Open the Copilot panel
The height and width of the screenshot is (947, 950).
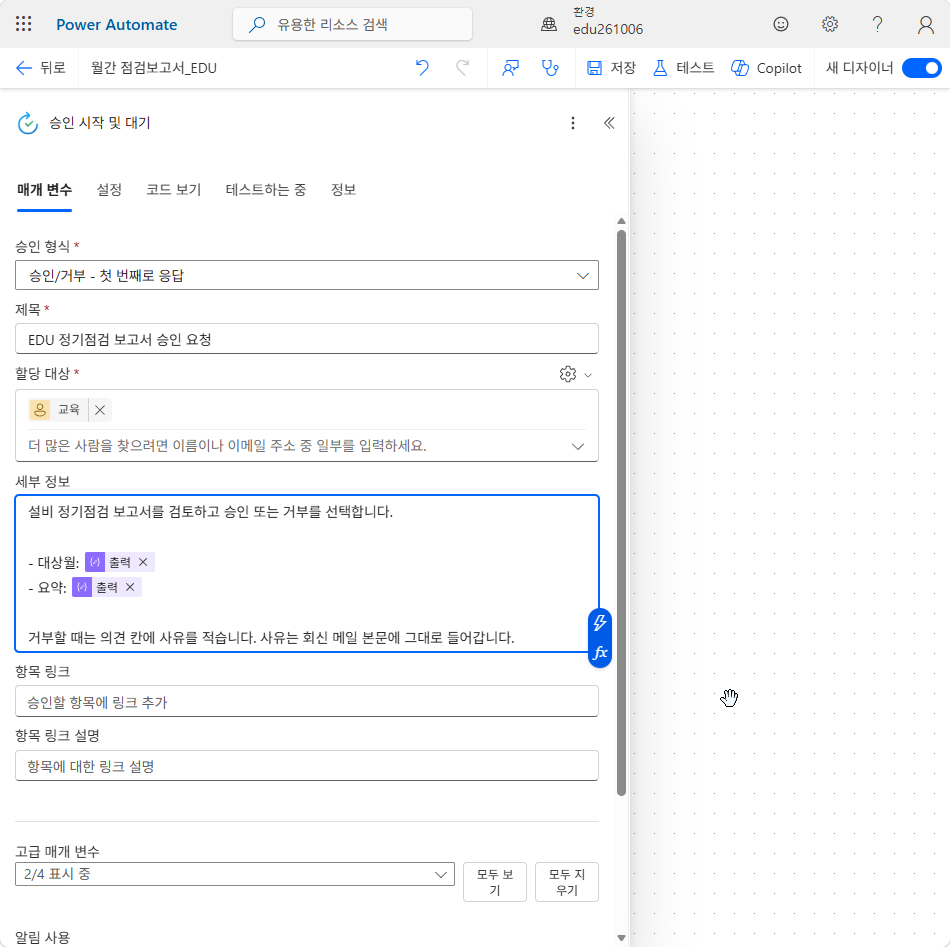(x=766, y=68)
